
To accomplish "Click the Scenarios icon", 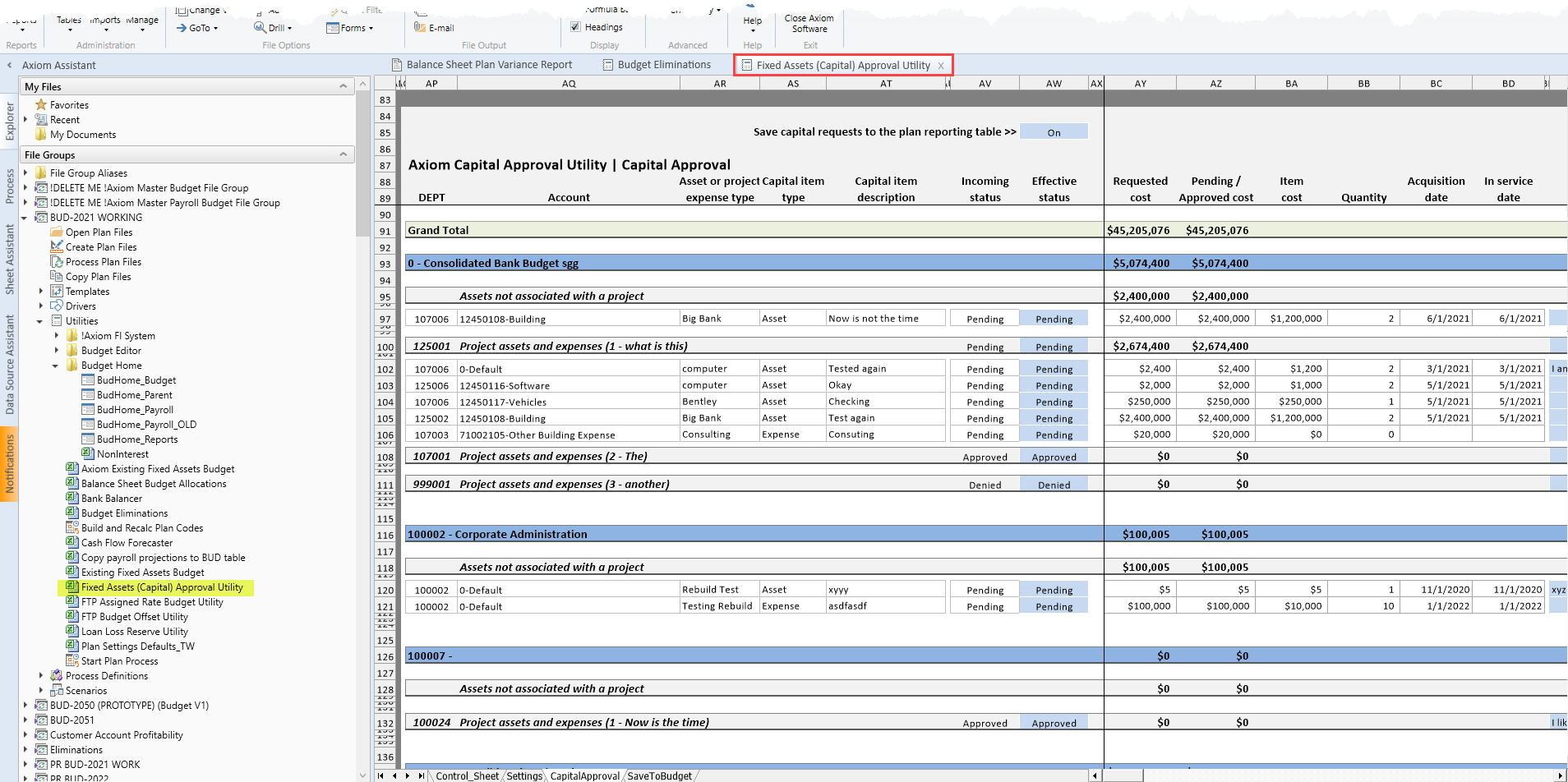I will 57,691.
